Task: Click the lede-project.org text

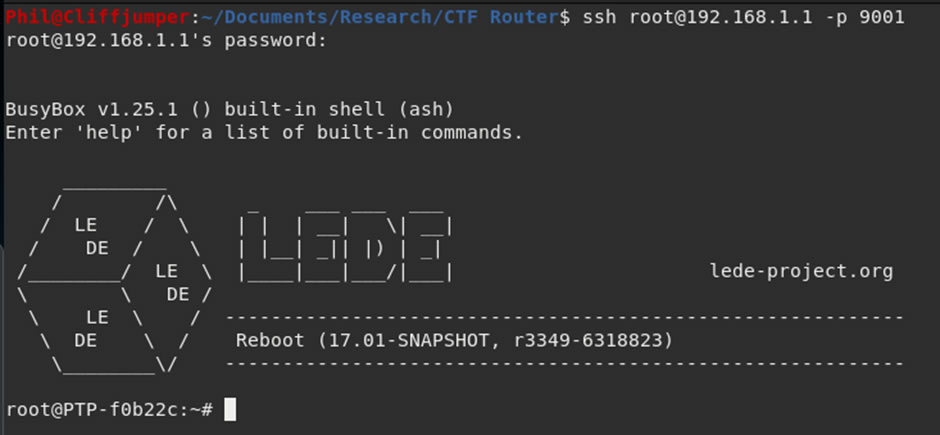Action: [x=802, y=271]
